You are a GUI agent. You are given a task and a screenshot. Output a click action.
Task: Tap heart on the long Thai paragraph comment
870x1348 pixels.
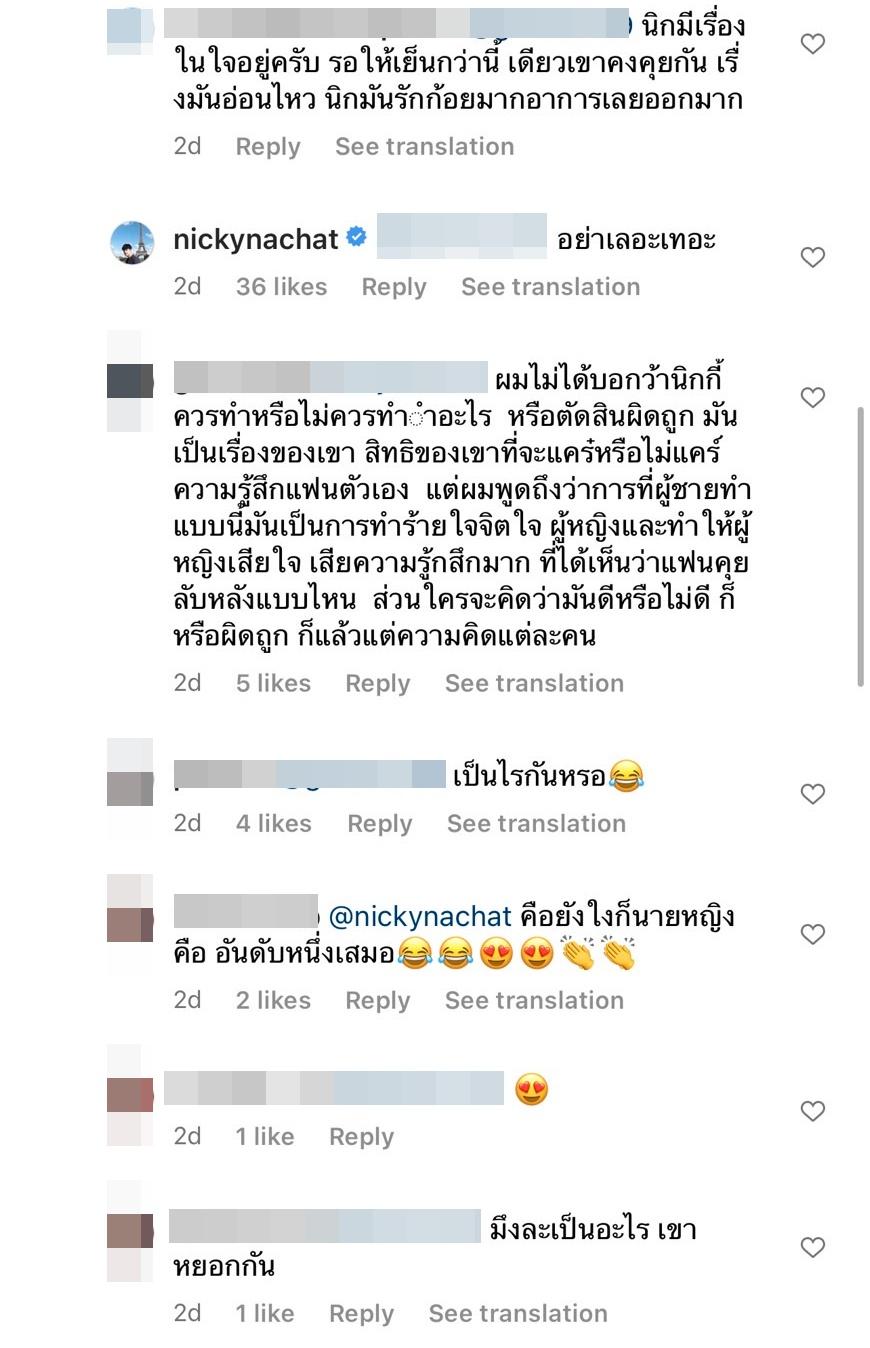(813, 398)
